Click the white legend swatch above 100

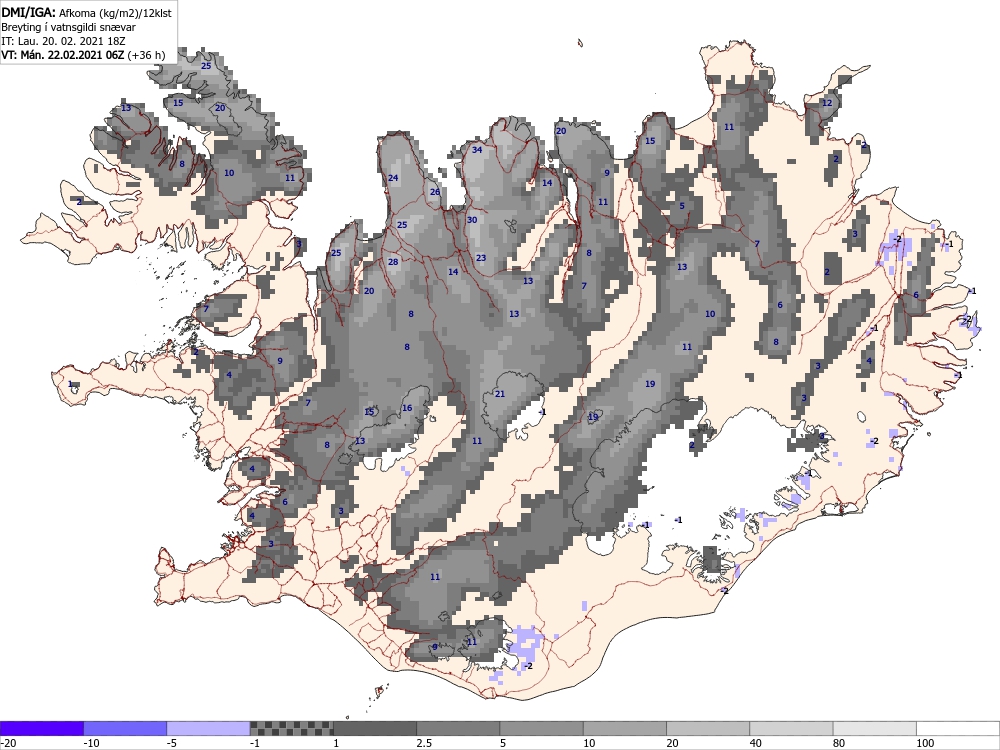tap(958, 728)
